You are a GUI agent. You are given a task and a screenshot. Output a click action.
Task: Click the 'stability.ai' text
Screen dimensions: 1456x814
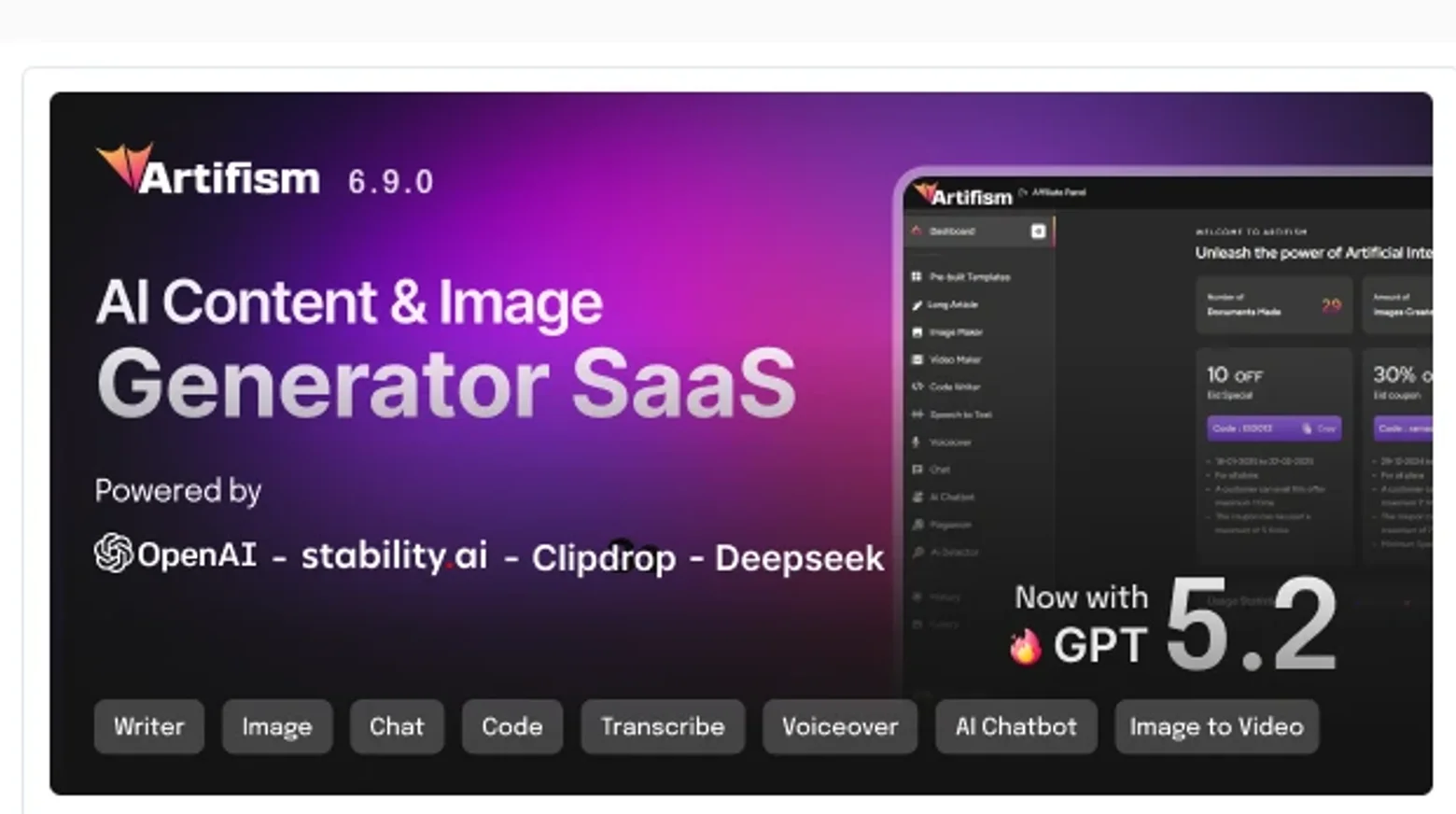click(x=394, y=555)
